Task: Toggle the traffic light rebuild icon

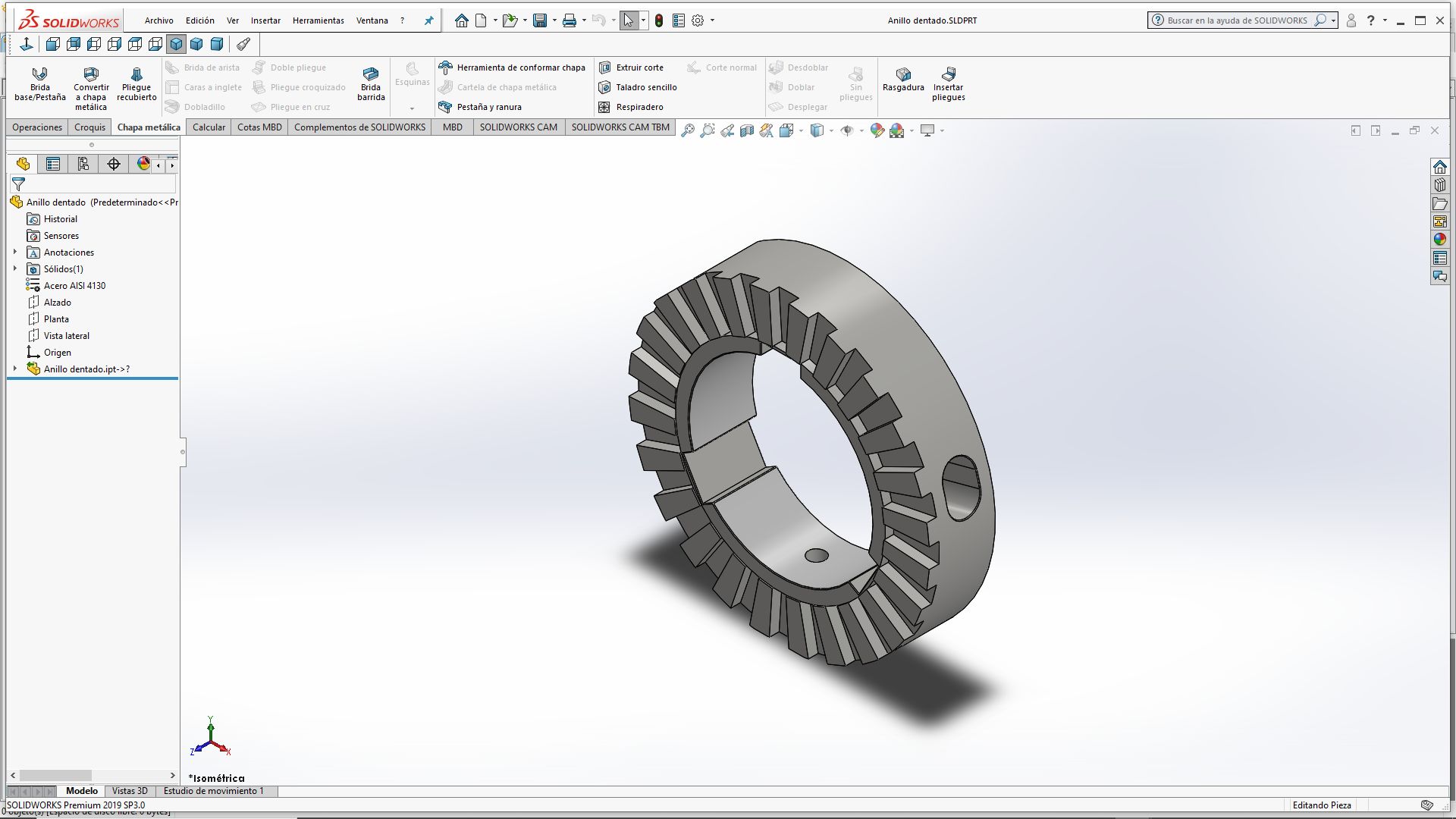Action: click(659, 20)
